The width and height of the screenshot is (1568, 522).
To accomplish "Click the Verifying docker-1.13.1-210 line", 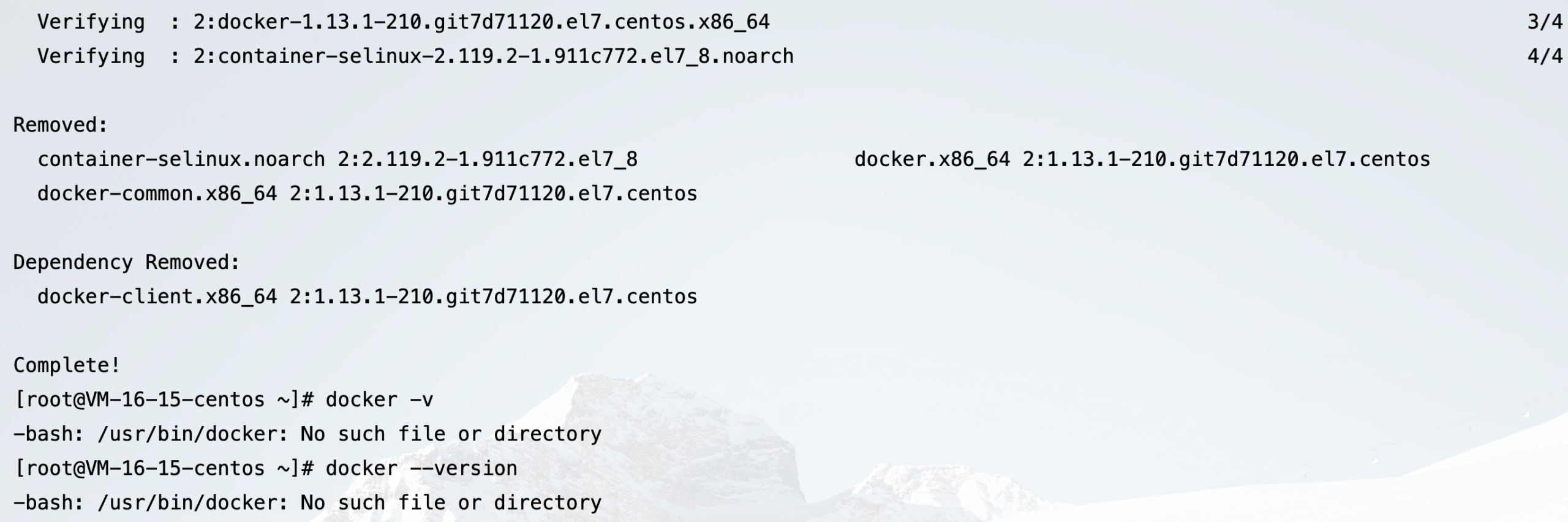I will [x=404, y=22].
